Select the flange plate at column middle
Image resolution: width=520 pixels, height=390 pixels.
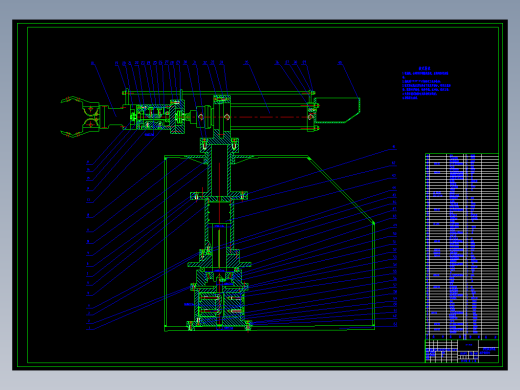tap(219, 196)
